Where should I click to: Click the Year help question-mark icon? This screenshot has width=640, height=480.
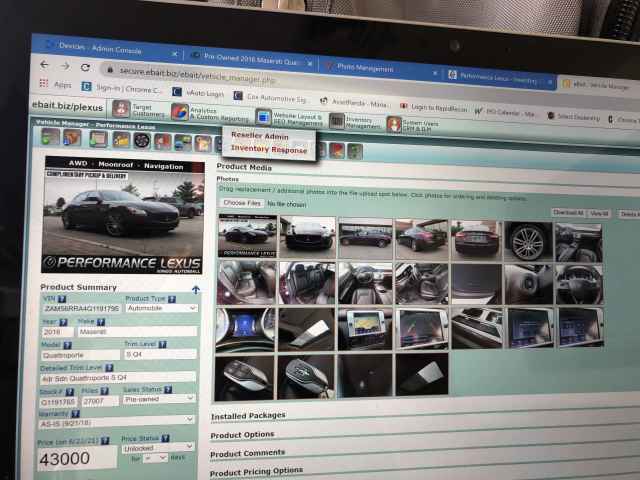coord(63,322)
